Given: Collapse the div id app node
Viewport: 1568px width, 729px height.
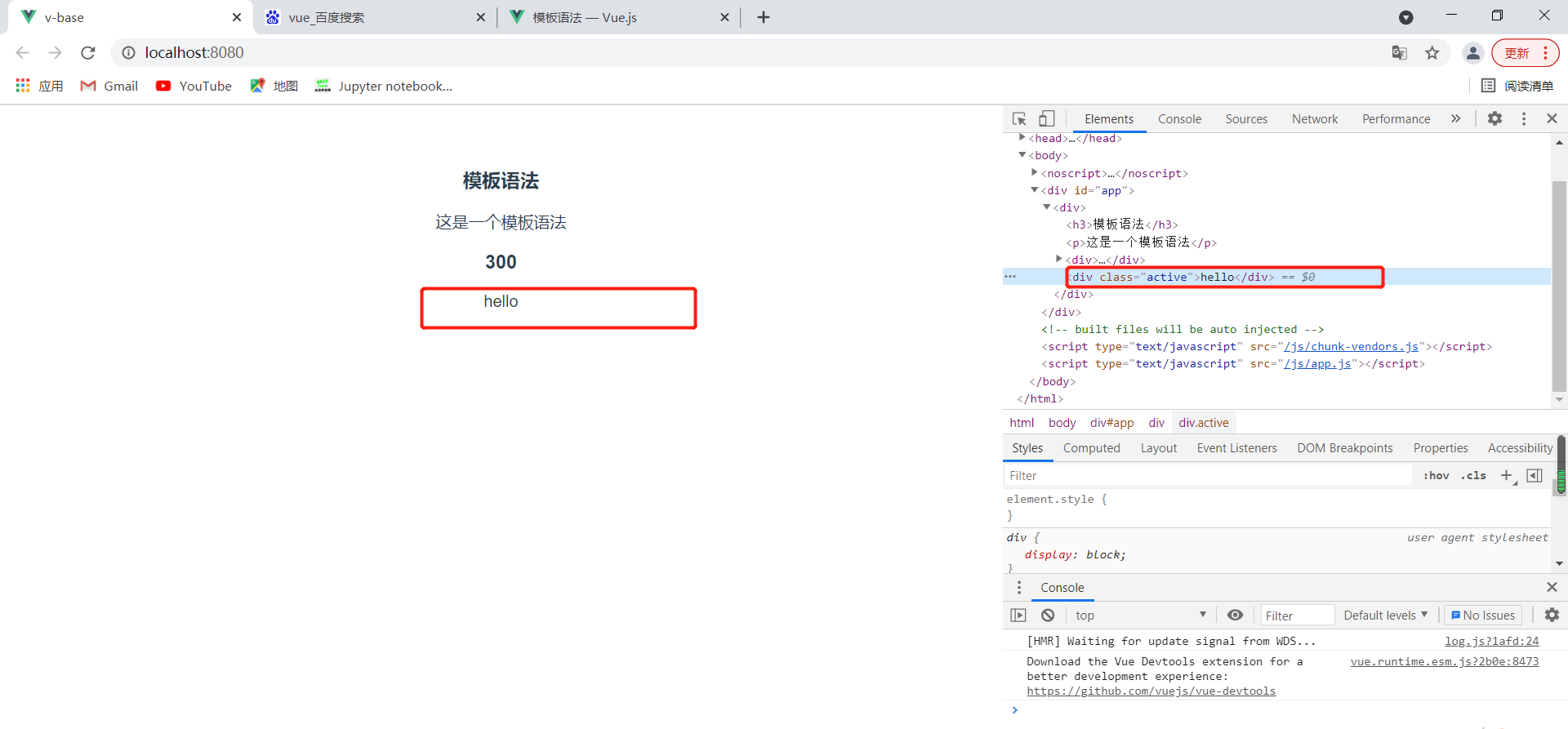Looking at the screenshot, I should coord(1034,189).
